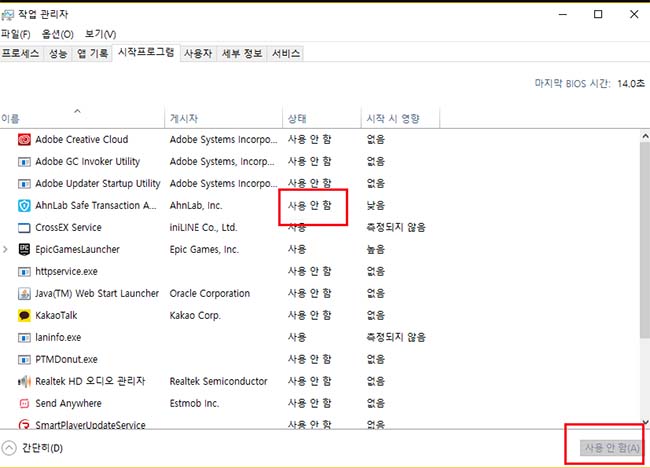Screen dimensions: 650x468
Task: Click the vertical scrollbar thumb
Action: pyautogui.click(x=645, y=240)
